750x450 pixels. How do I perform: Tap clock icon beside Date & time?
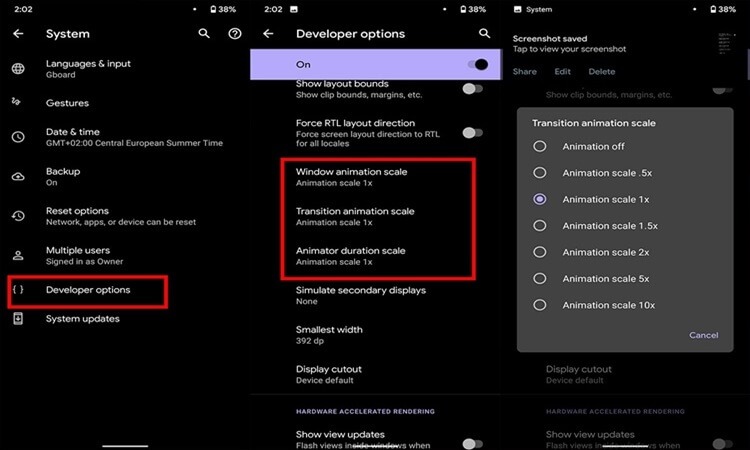18,137
